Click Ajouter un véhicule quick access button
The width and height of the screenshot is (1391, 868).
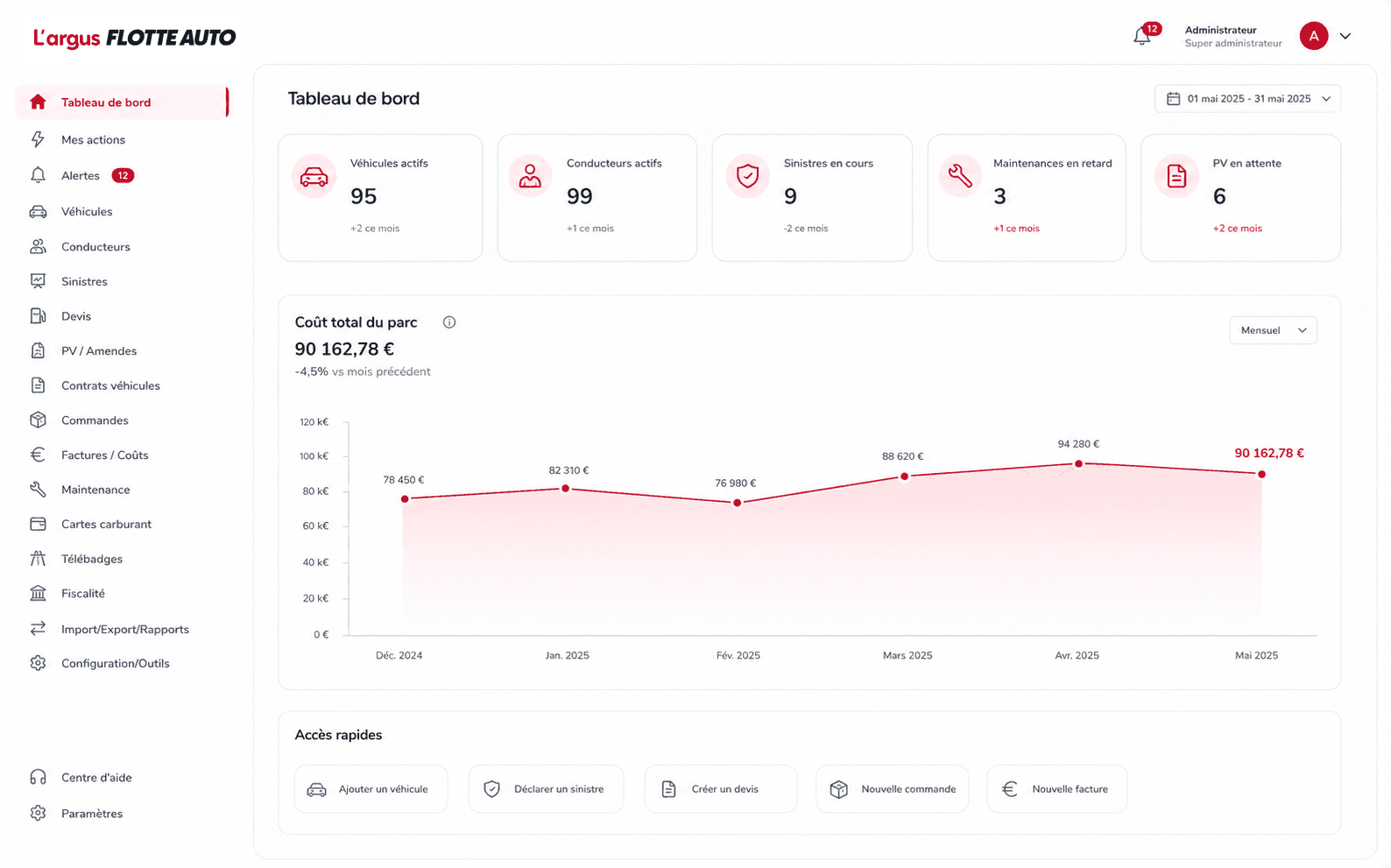click(371, 789)
